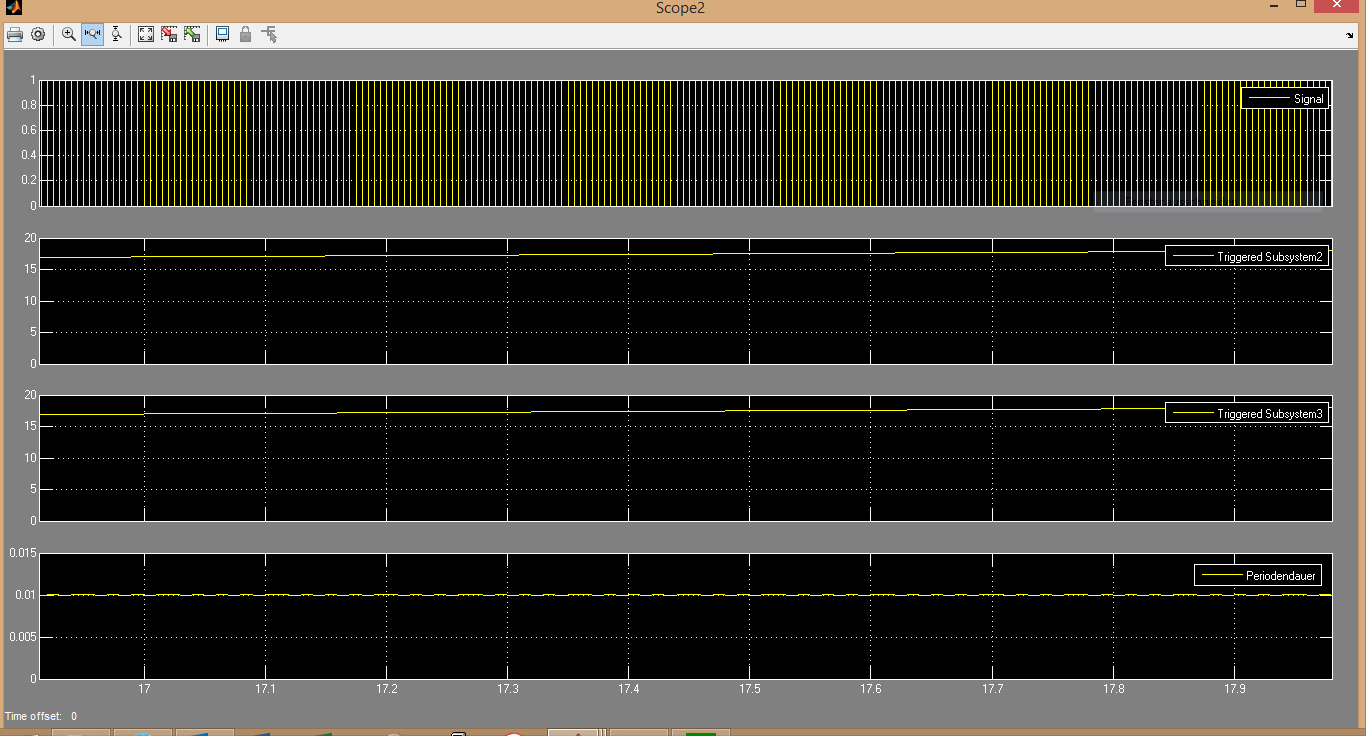The image size is (1366, 736).
Task: Click the Print icon in toolbar
Action: [15, 34]
